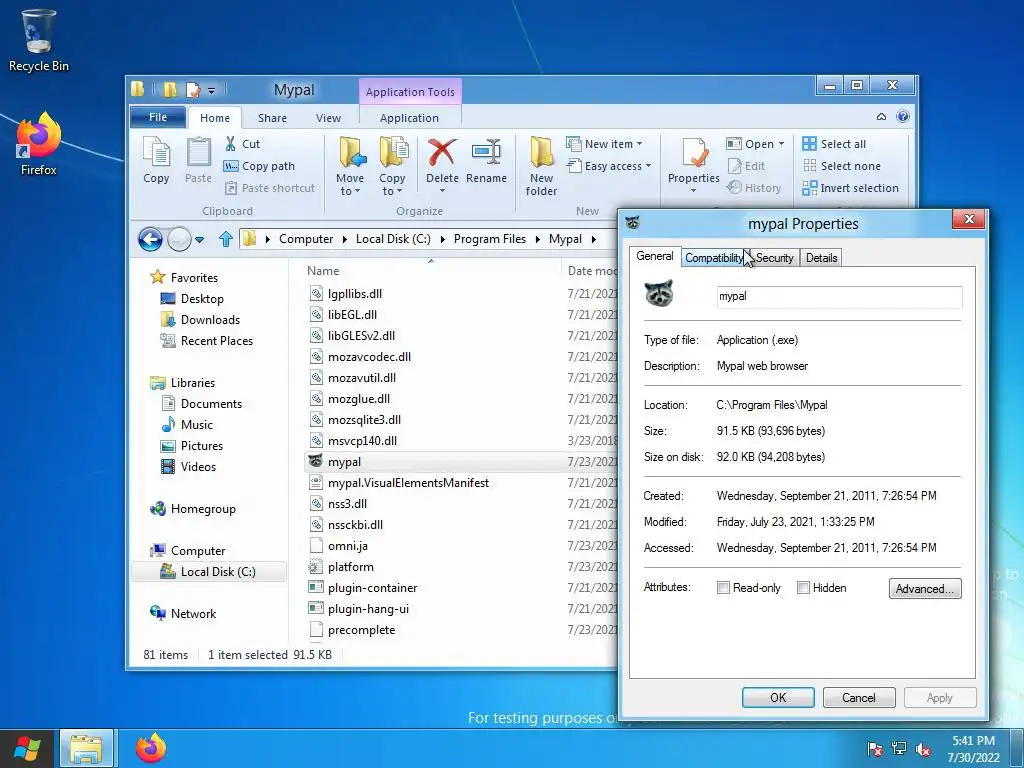Select Homegroup in navigation pane
The height and width of the screenshot is (768, 1024).
click(x=203, y=509)
